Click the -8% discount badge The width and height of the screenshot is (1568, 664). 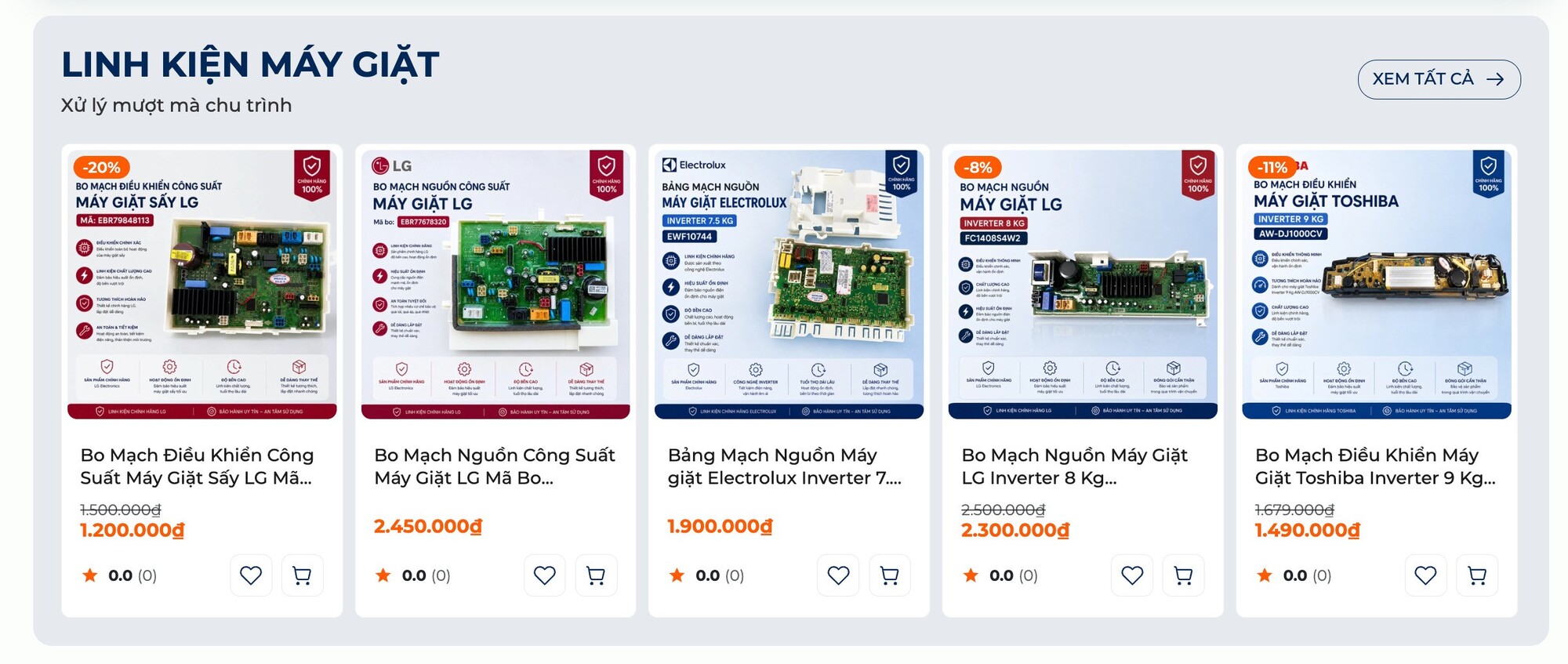(978, 168)
